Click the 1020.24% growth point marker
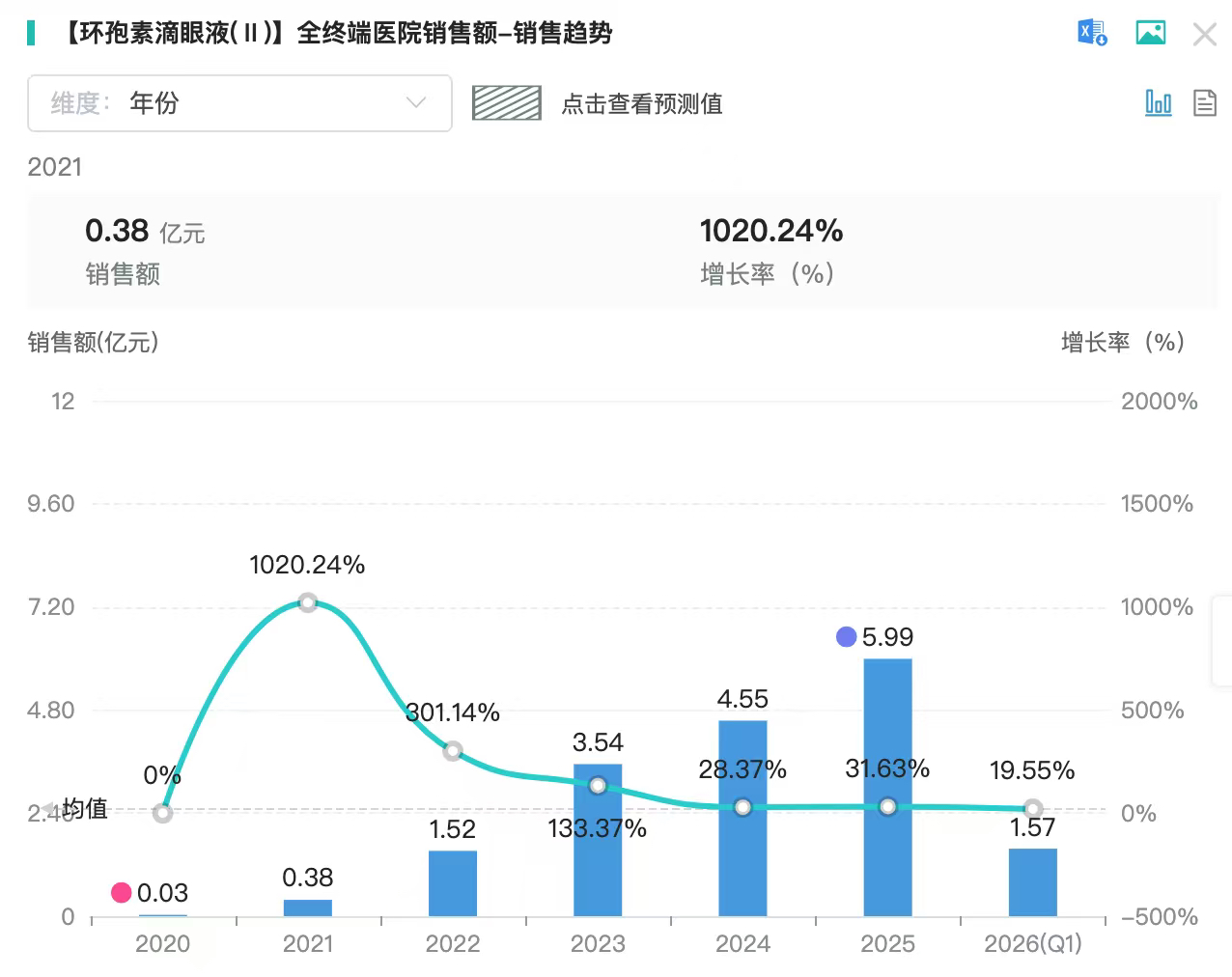The width and height of the screenshot is (1232, 977). (308, 602)
